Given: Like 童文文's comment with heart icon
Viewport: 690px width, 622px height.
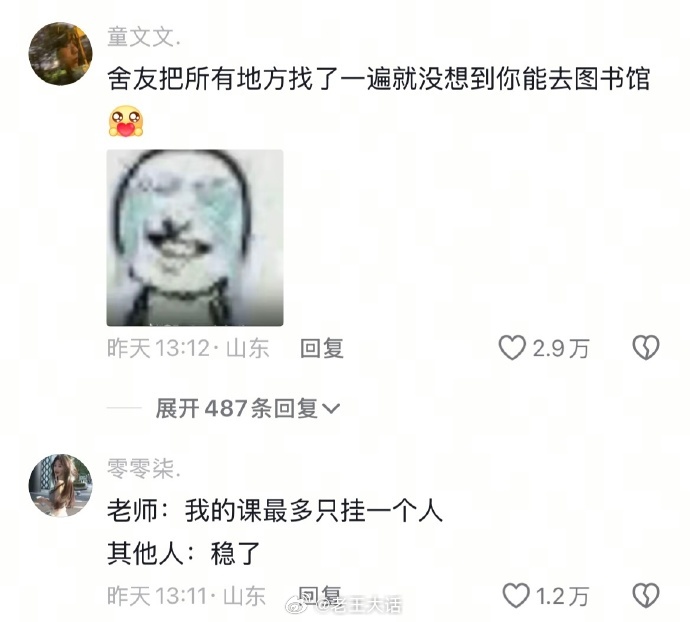Looking at the screenshot, I should point(512,348).
